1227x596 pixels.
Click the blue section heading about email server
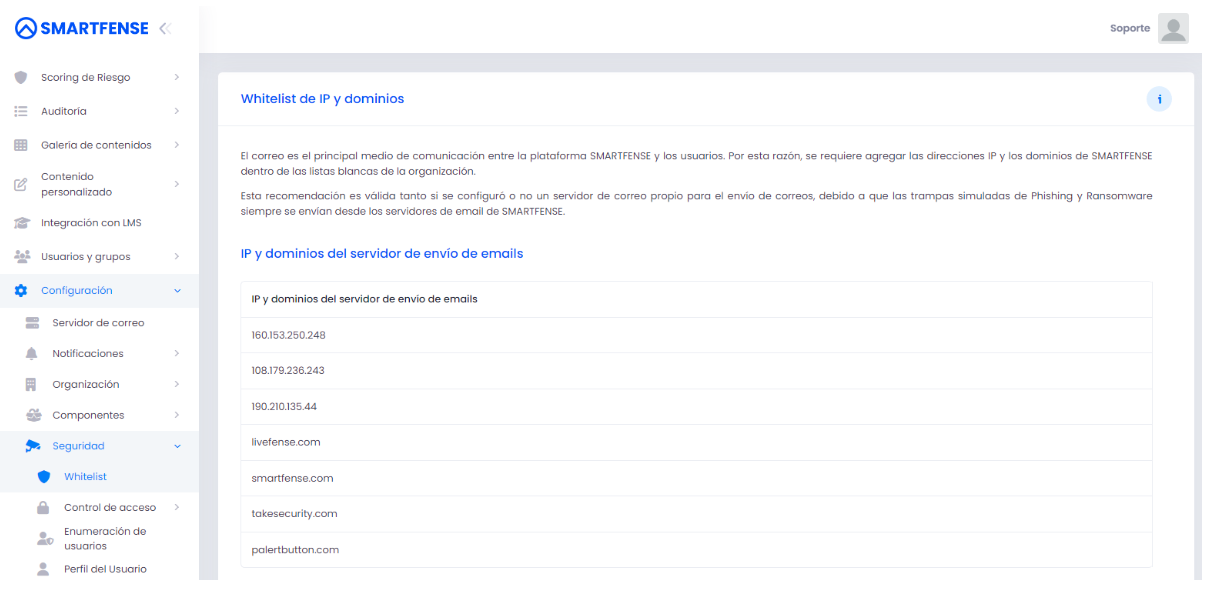point(382,254)
